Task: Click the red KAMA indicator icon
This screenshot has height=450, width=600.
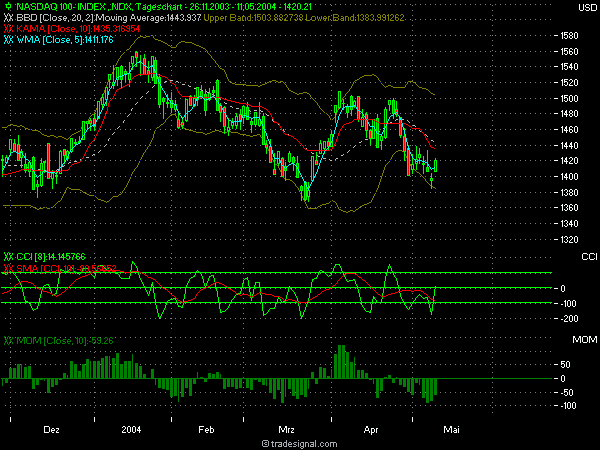Action: pyautogui.click(x=8, y=29)
